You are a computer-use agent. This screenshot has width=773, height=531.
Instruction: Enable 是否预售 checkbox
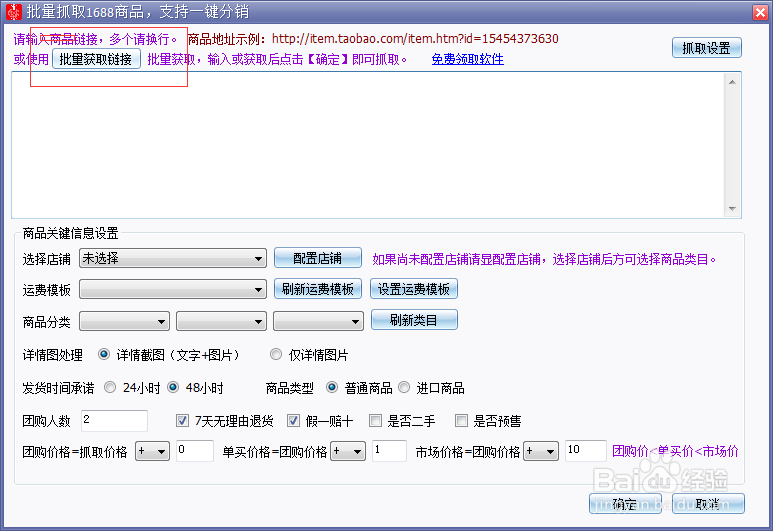point(461,421)
